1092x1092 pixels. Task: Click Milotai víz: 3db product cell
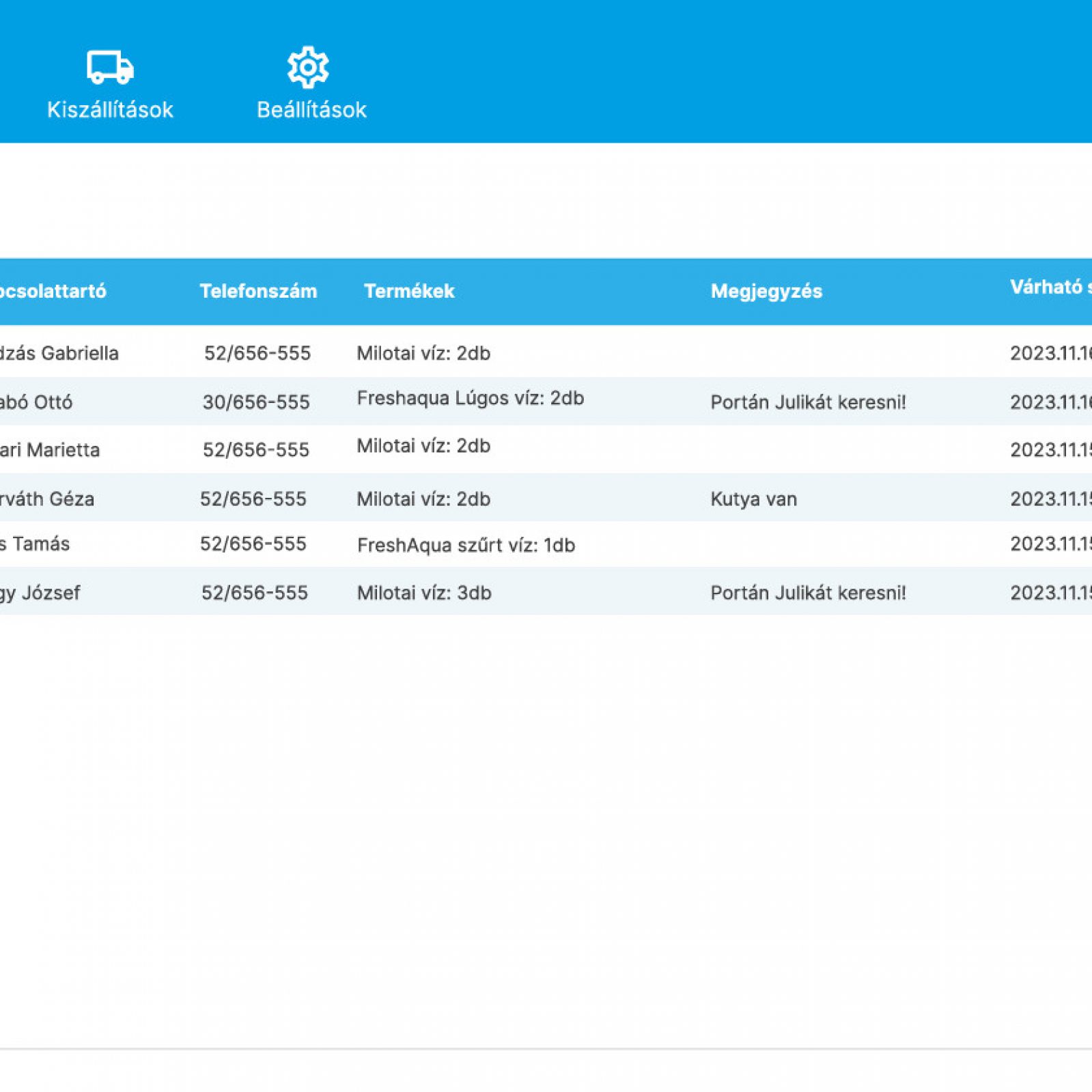(423, 593)
